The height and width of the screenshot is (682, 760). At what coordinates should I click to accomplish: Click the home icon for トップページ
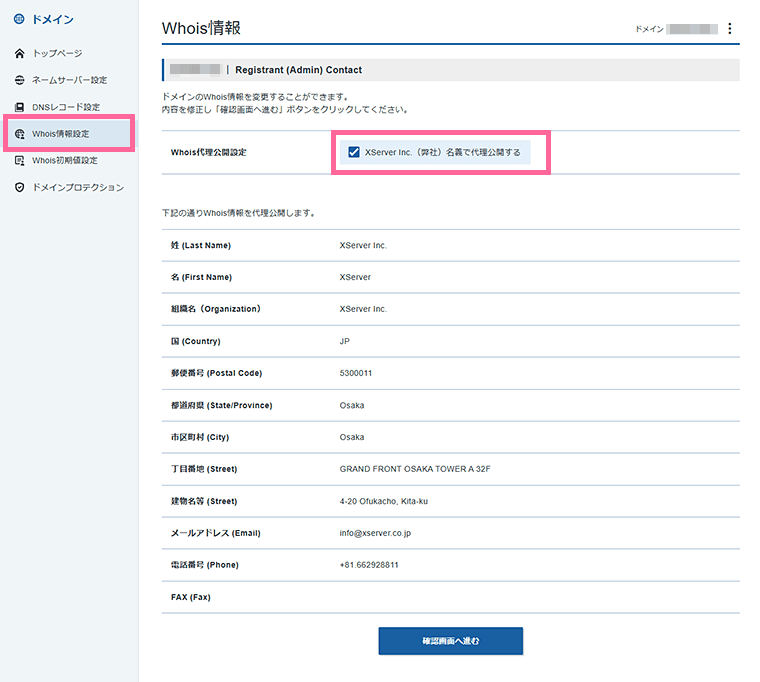(19, 53)
